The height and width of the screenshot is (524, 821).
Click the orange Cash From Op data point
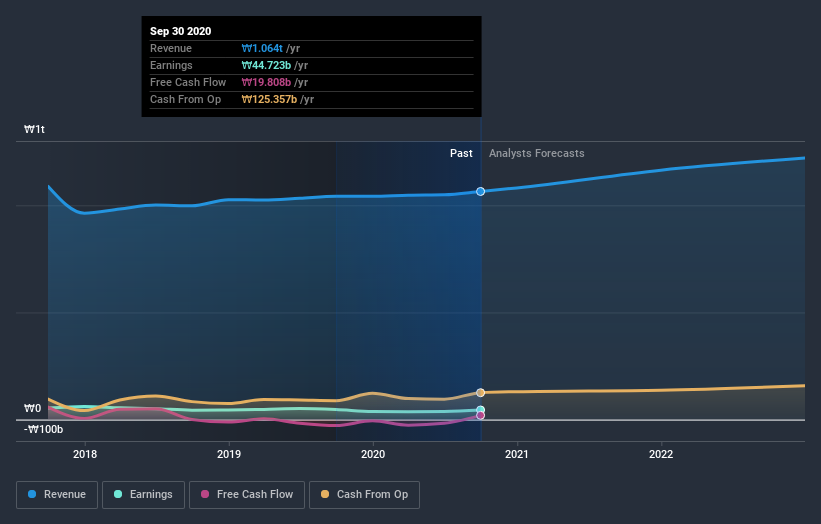coord(481,393)
